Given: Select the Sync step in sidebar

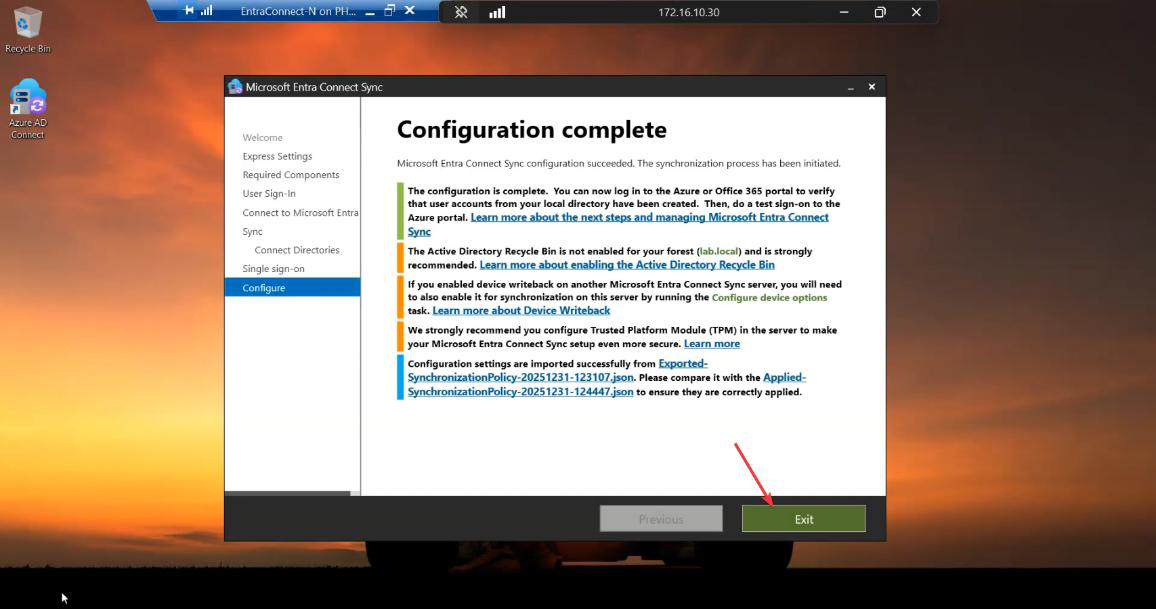Looking at the screenshot, I should click(252, 232).
